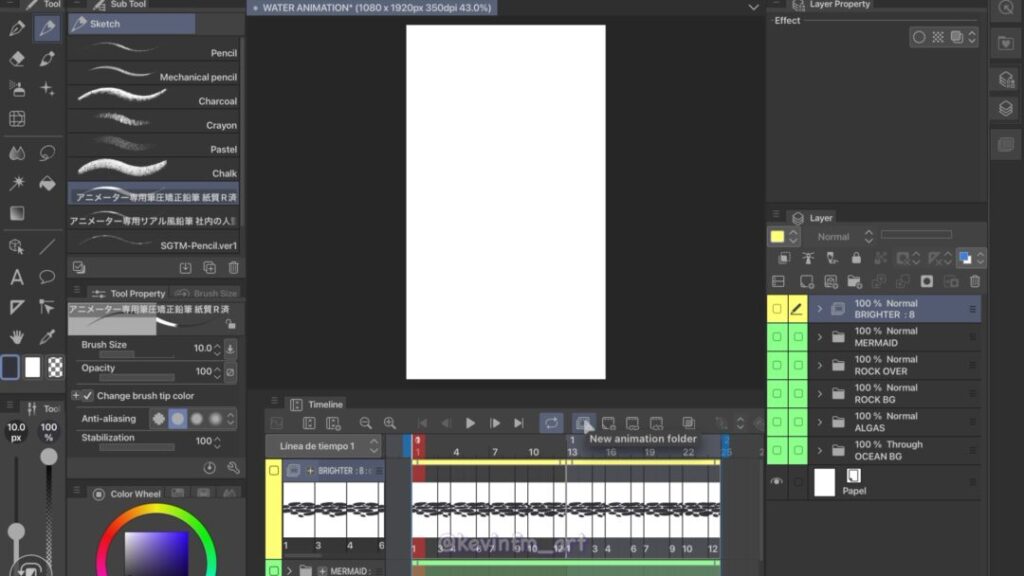Select the Pencil tool in tool palette
This screenshot has width=1024, height=576.
(x=47, y=28)
